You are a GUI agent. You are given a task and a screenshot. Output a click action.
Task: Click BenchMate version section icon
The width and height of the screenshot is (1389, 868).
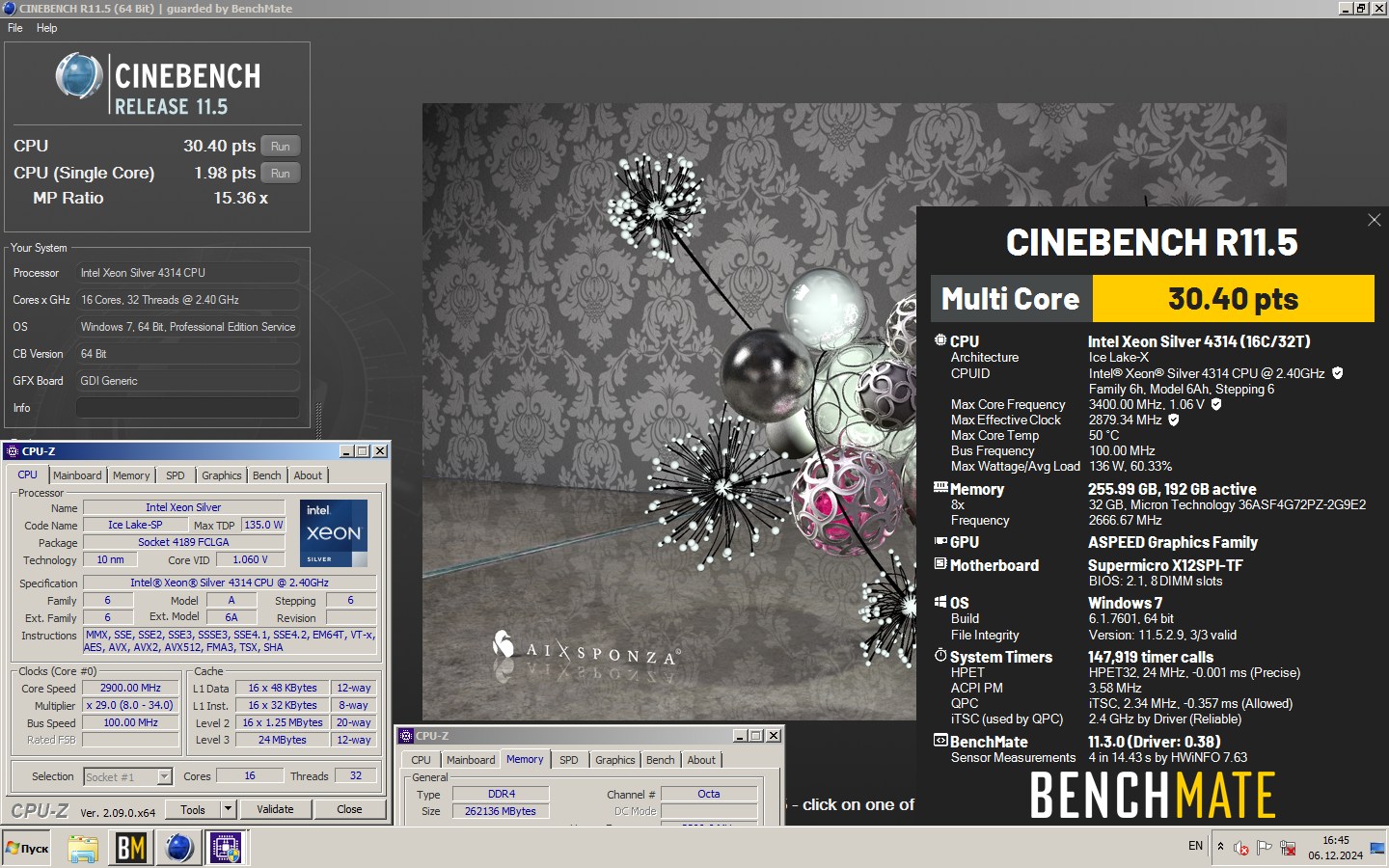pyautogui.click(x=940, y=741)
